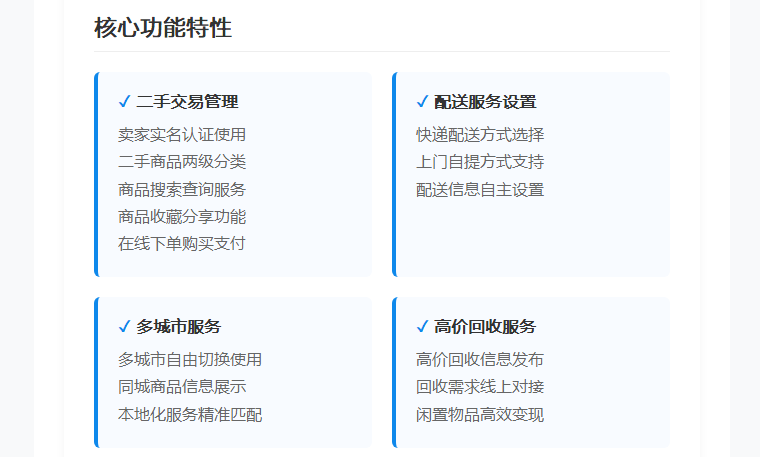Click the line 回收需求线上对接
This screenshot has height=457, width=760.
(480, 386)
